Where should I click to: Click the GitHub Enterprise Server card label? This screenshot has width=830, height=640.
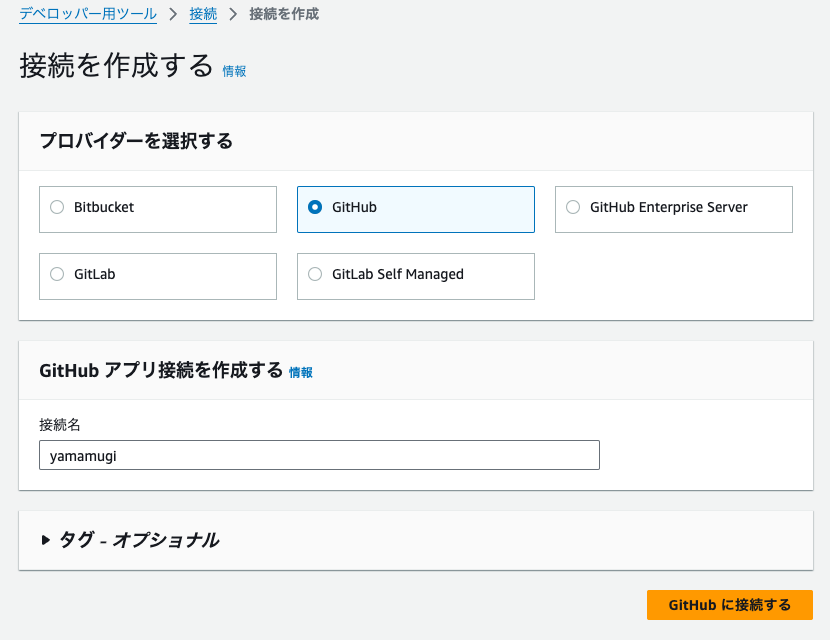669,207
